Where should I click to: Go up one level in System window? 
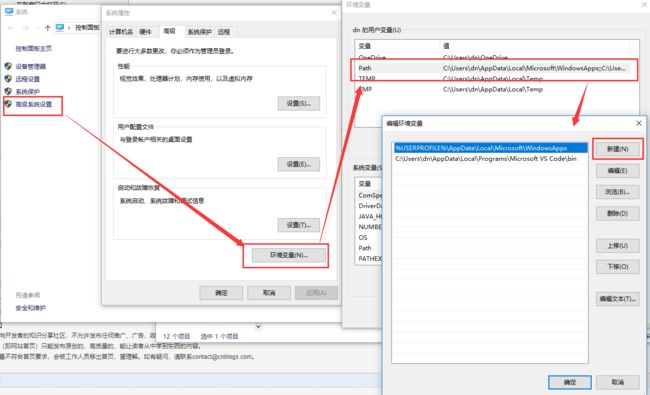(x=48, y=28)
